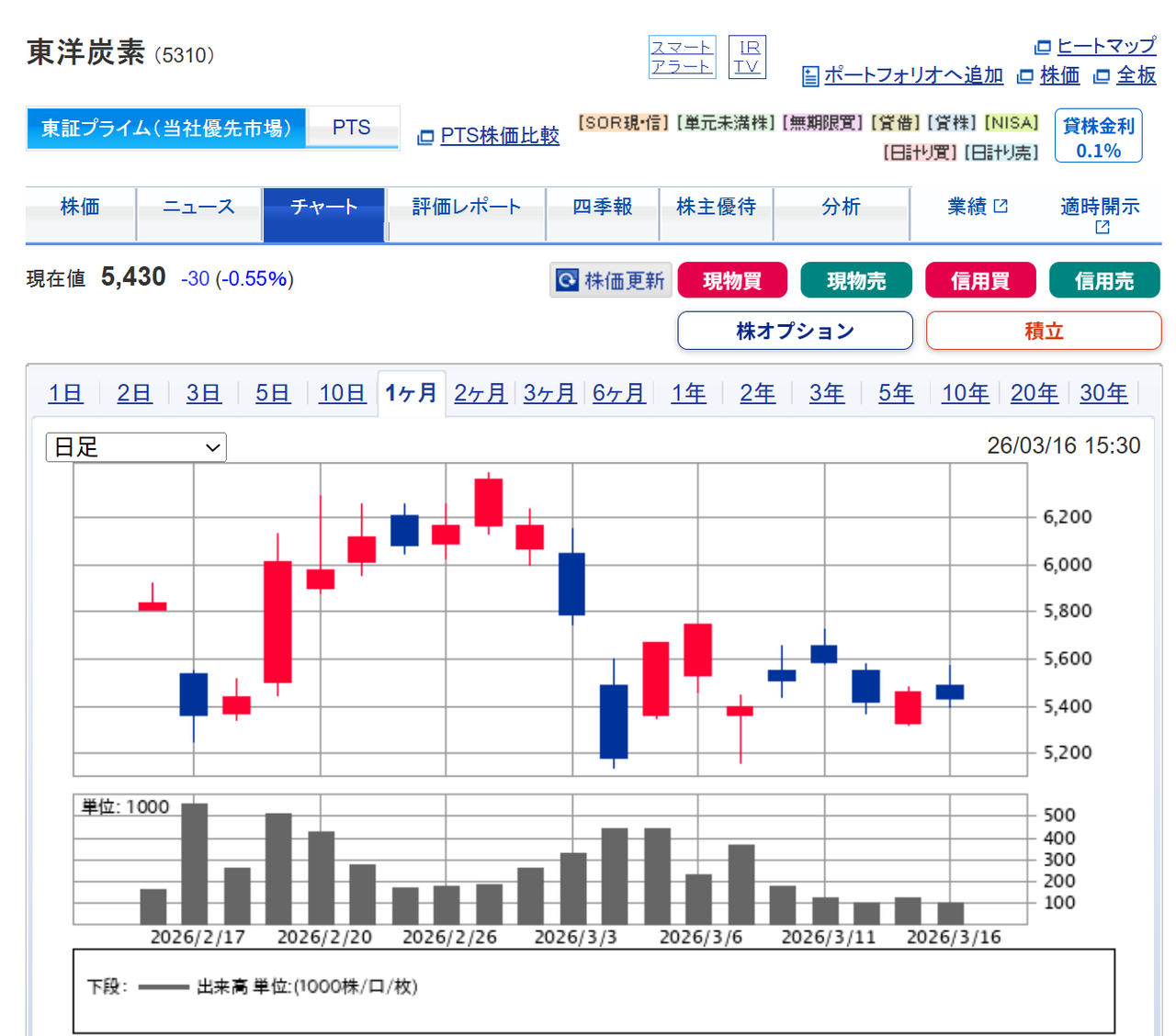Select the TSE Prime market tab
This screenshot has width=1176, height=1036.
pyautogui.click(x=166, y=128)
